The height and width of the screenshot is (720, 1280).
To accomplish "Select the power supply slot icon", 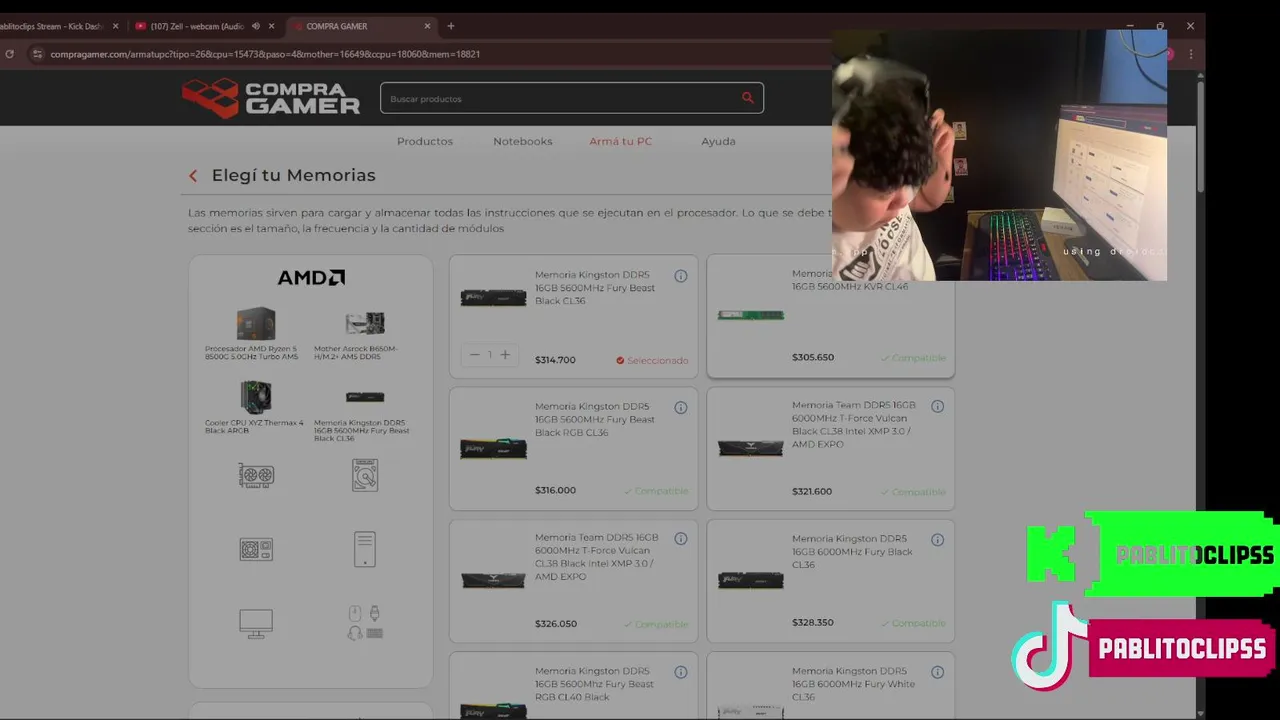I will coord(256,550).
